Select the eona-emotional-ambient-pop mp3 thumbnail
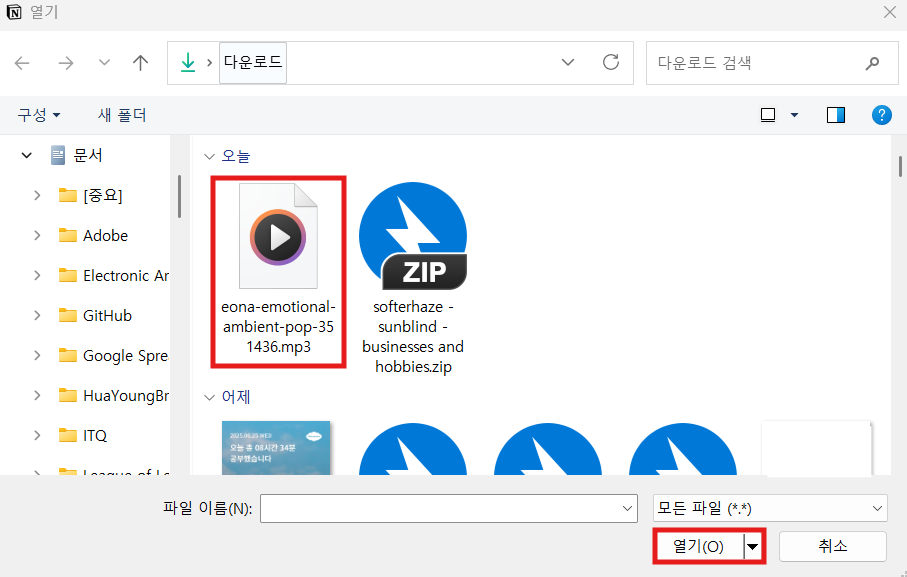This screenshot has height=577, width=907. pos(278,236)
